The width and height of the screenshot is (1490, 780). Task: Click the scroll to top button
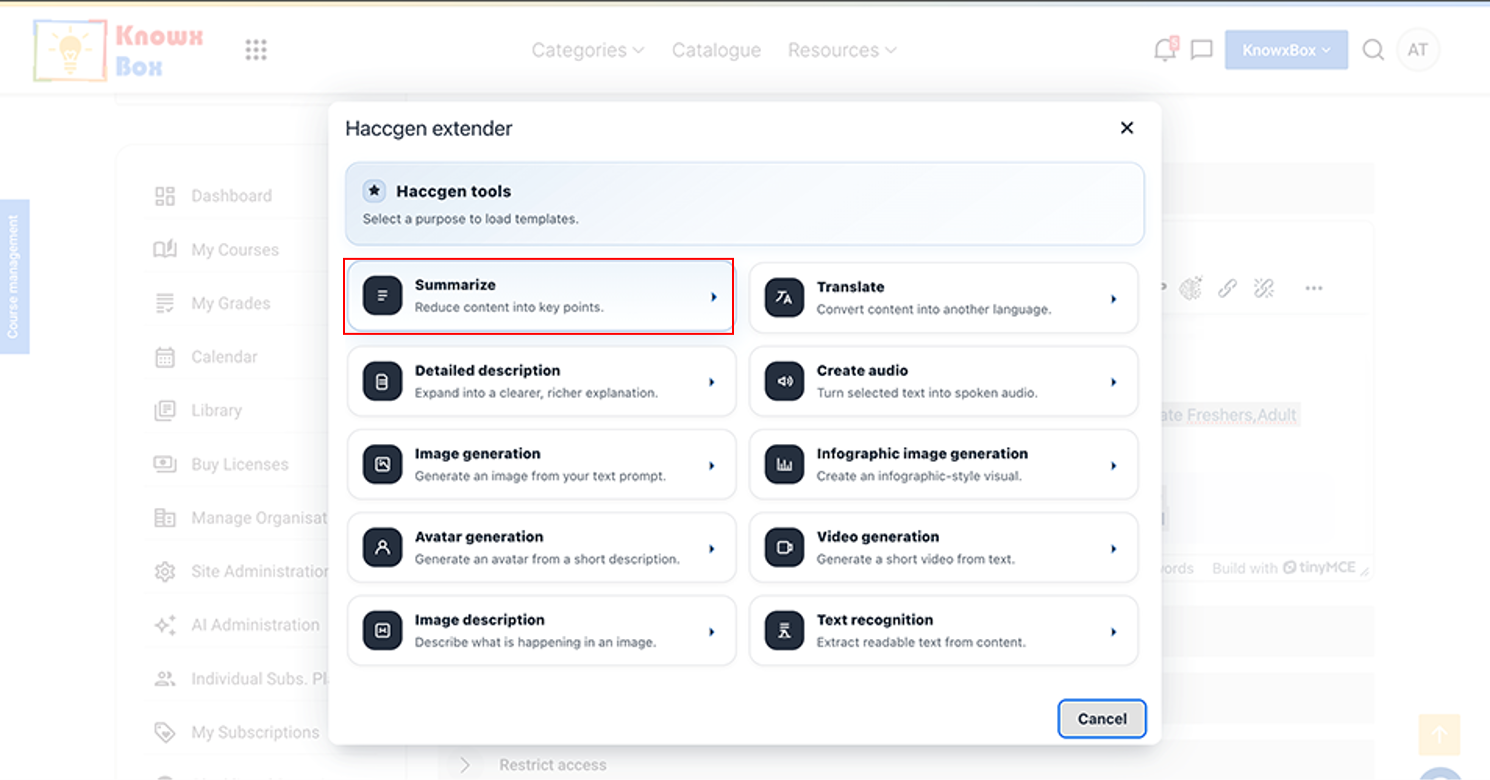[1439, 735]
